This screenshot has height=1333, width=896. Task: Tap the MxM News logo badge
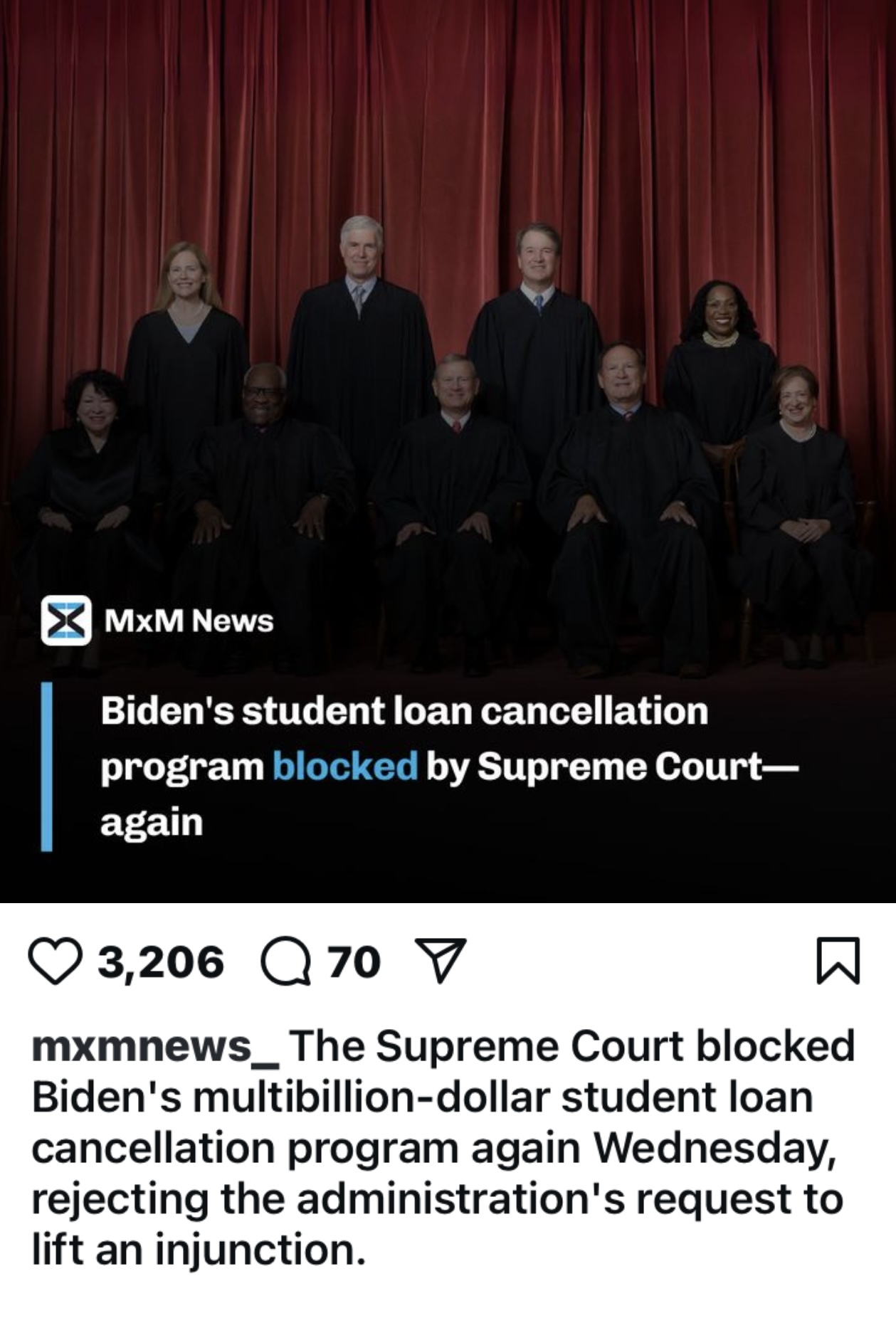click(66, 621)
